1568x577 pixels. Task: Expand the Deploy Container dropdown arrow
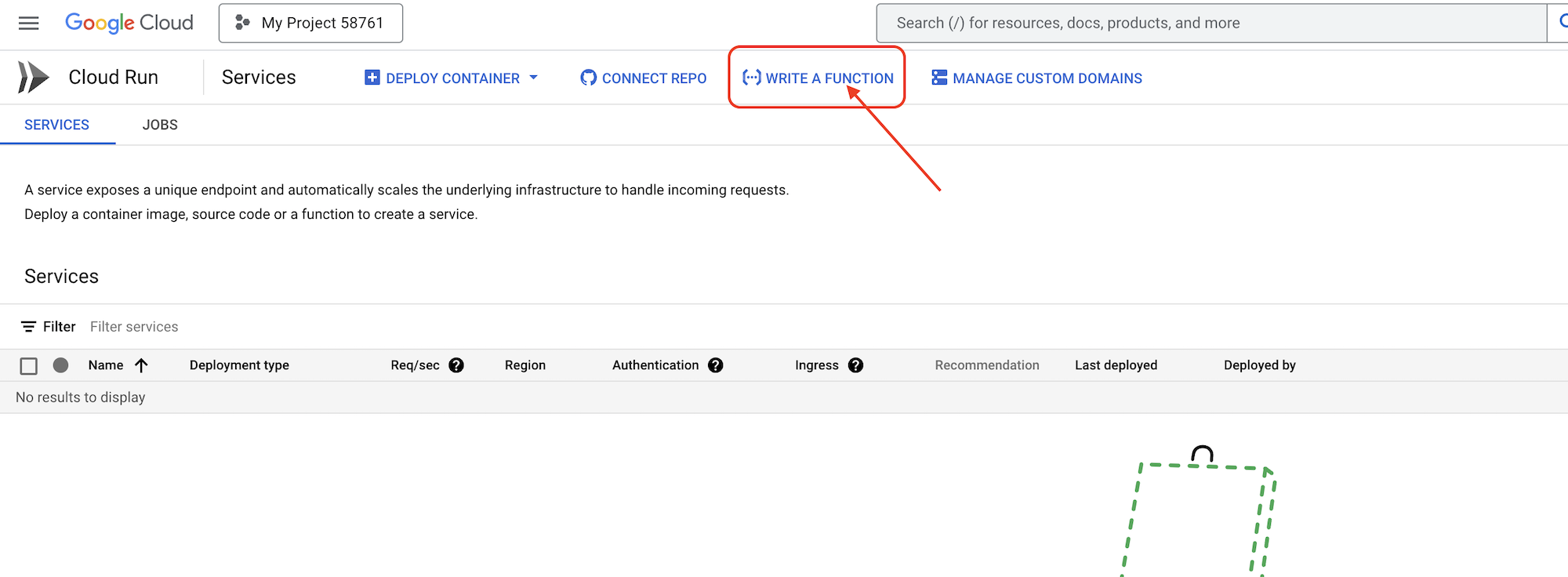(x=534, y=78)
